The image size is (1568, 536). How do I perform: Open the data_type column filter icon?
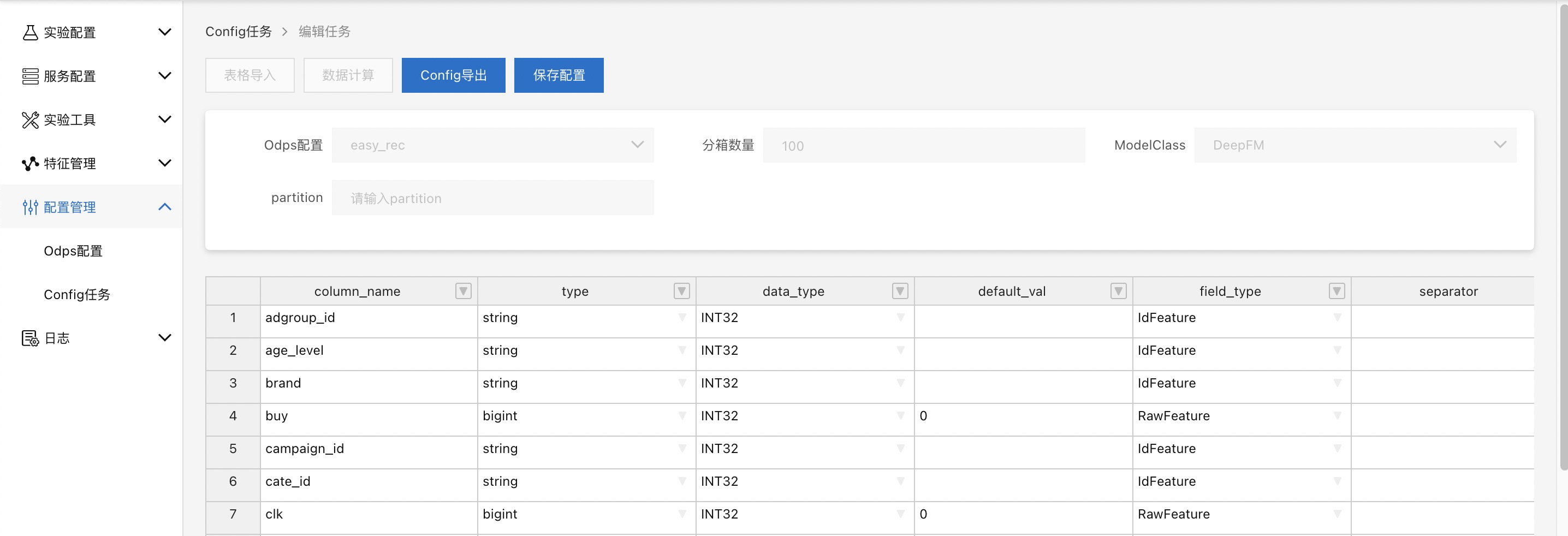click(900, 291)
